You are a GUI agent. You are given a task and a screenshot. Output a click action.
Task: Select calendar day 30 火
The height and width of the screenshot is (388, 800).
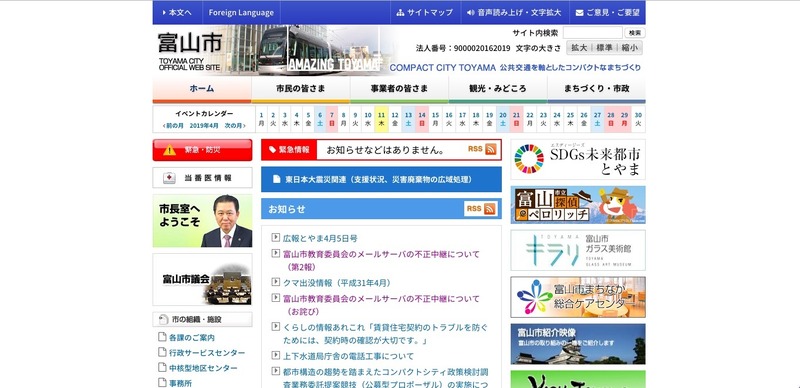click(x=638, y=119)
